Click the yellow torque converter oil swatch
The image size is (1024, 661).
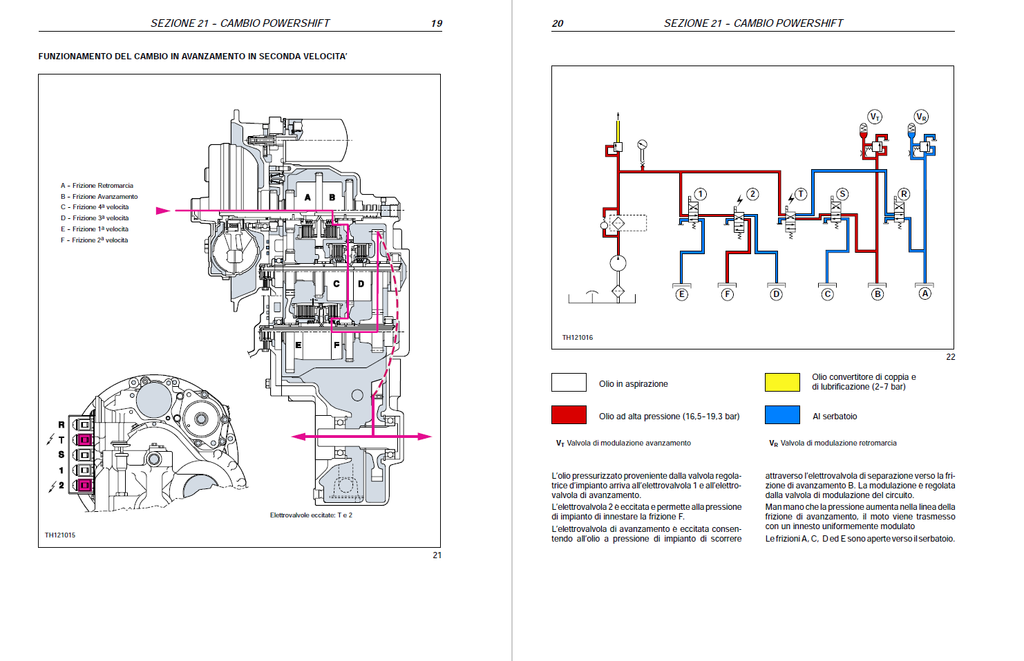[x=782, y=383]
